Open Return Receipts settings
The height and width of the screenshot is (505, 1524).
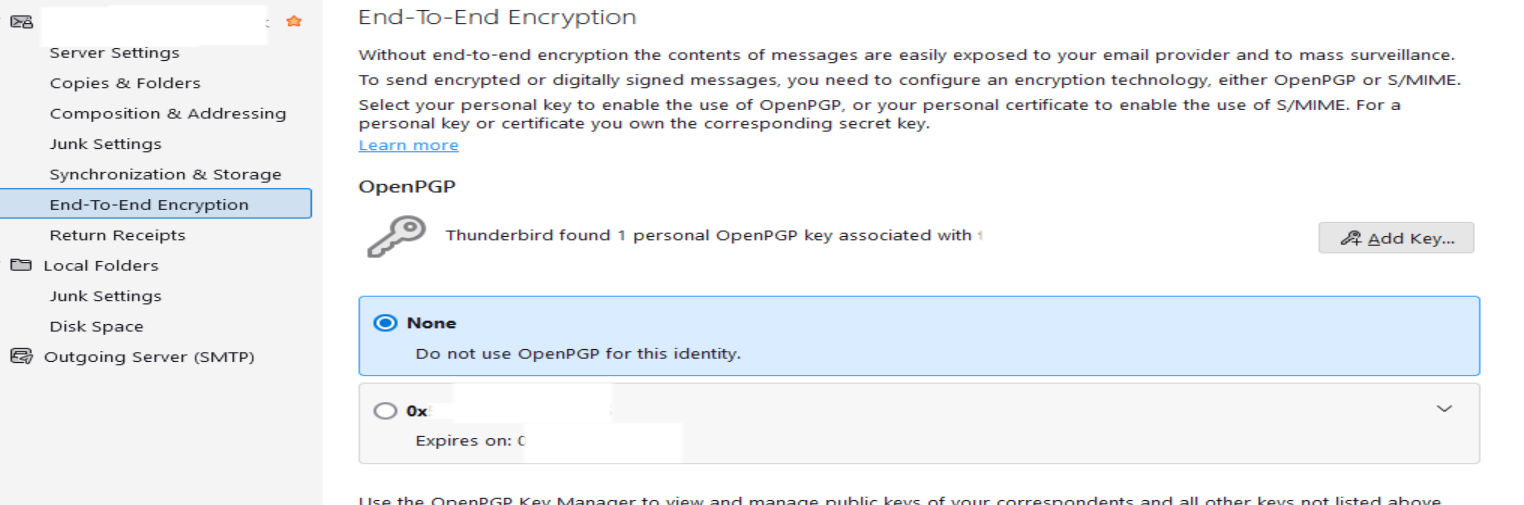pyautogui.click(x=117, y=235)
